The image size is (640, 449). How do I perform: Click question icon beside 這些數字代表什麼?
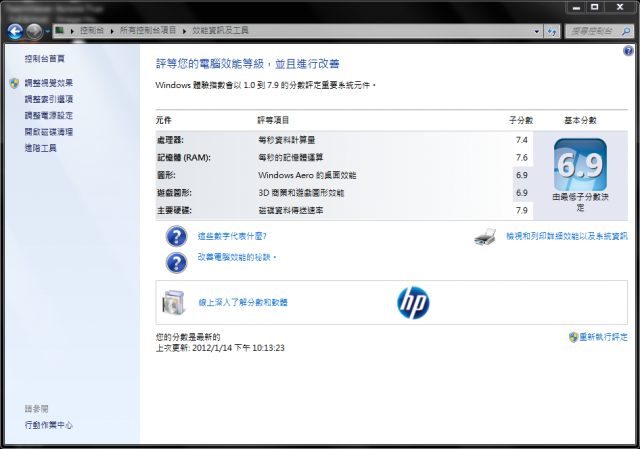click(176, 236)
